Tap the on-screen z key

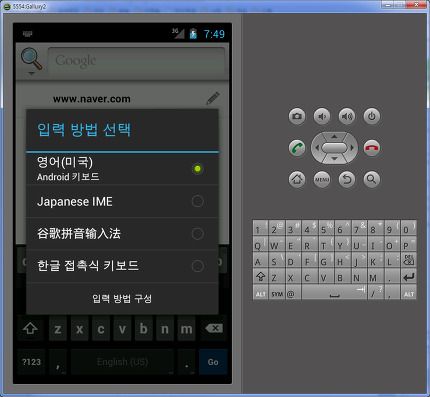[58, 329]
